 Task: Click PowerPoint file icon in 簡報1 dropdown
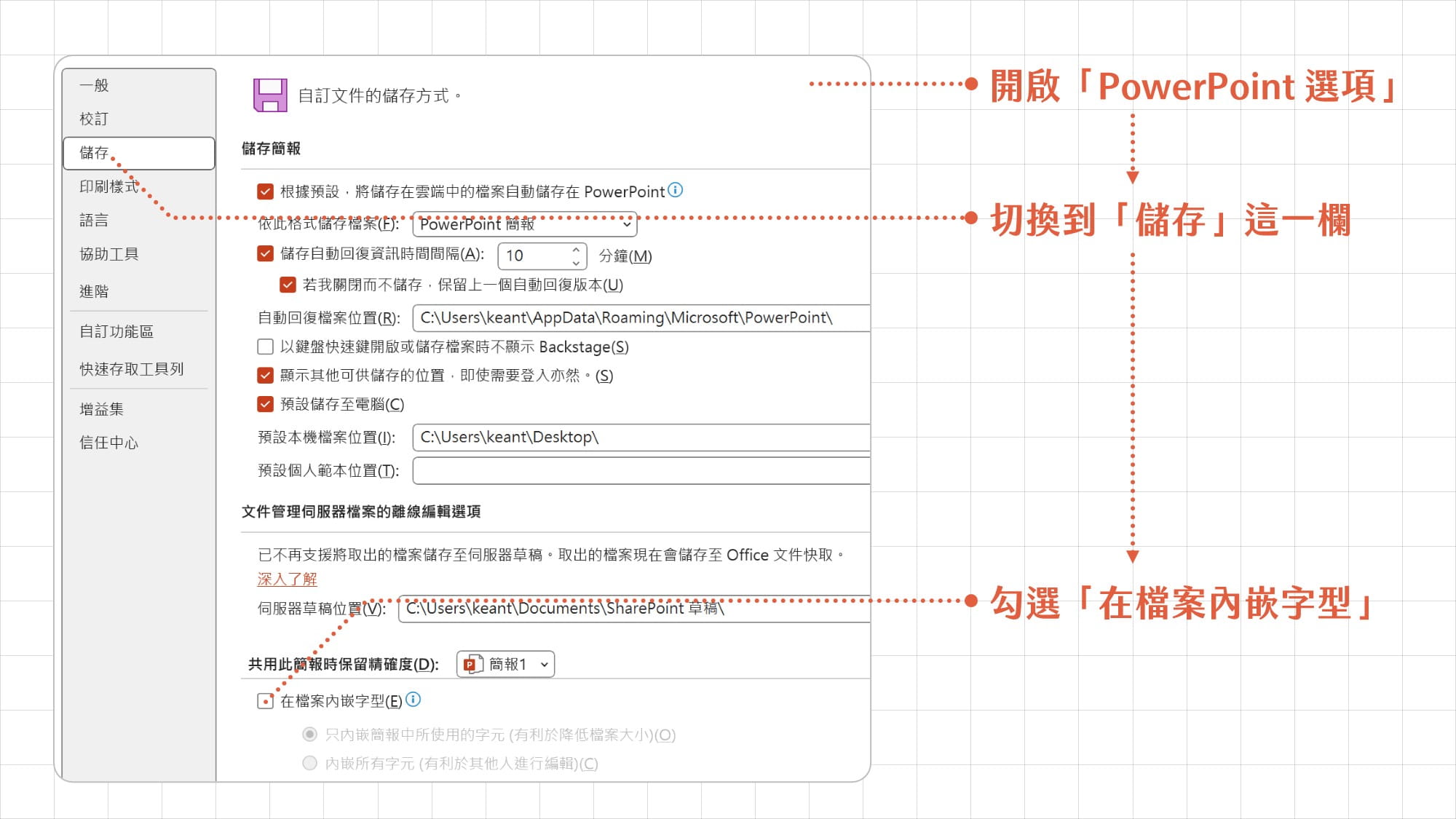pos(473,664)
